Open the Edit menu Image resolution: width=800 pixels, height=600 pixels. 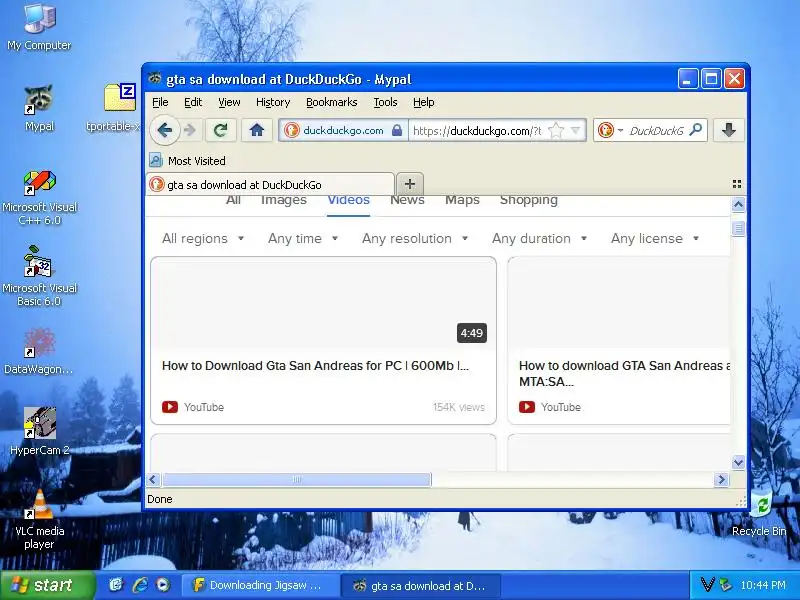pyautogui.click(x=193, y=102)
